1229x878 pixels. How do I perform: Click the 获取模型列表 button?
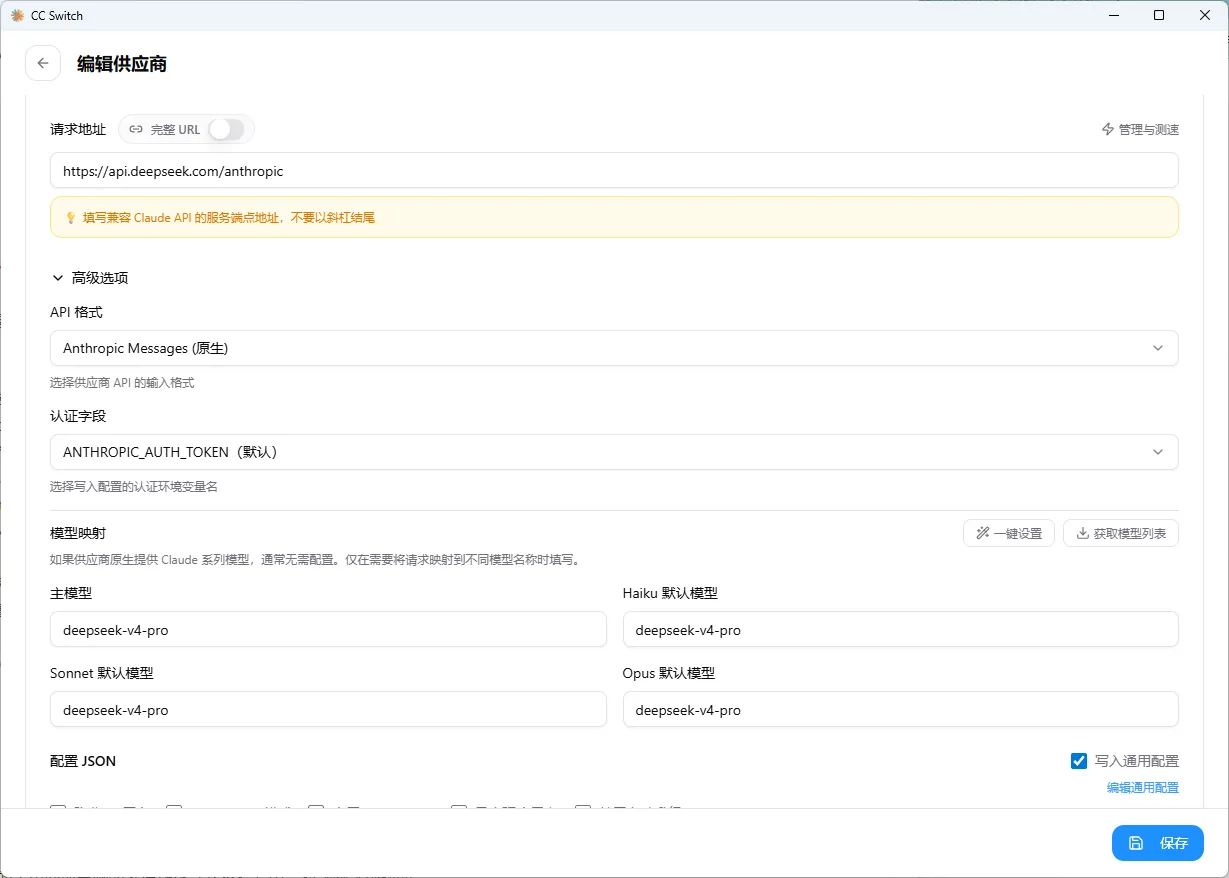point(1121,533)
